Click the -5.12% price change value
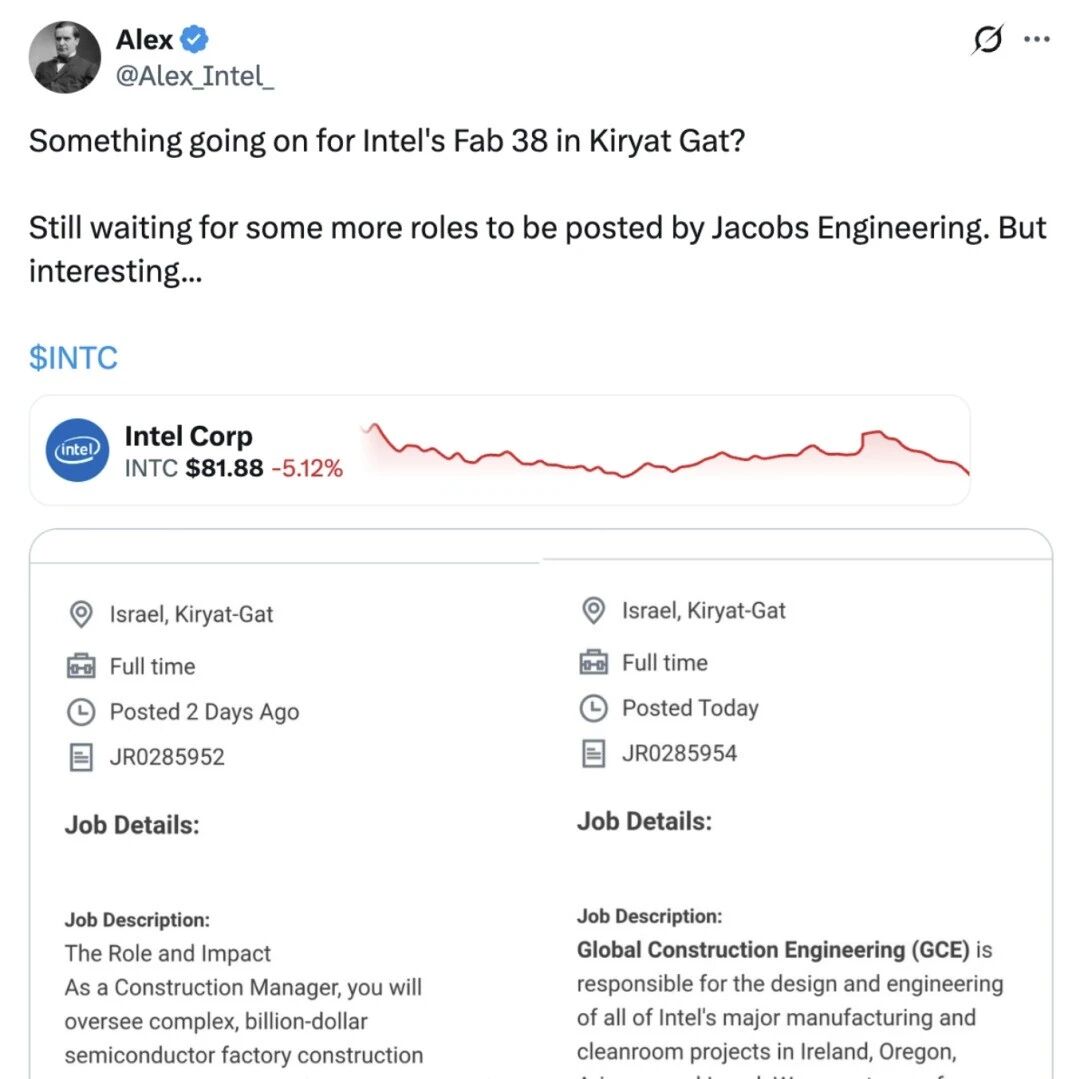The height and width of the screenshot is (1079, 1080). pyautogui.click(x=307, y=468)
